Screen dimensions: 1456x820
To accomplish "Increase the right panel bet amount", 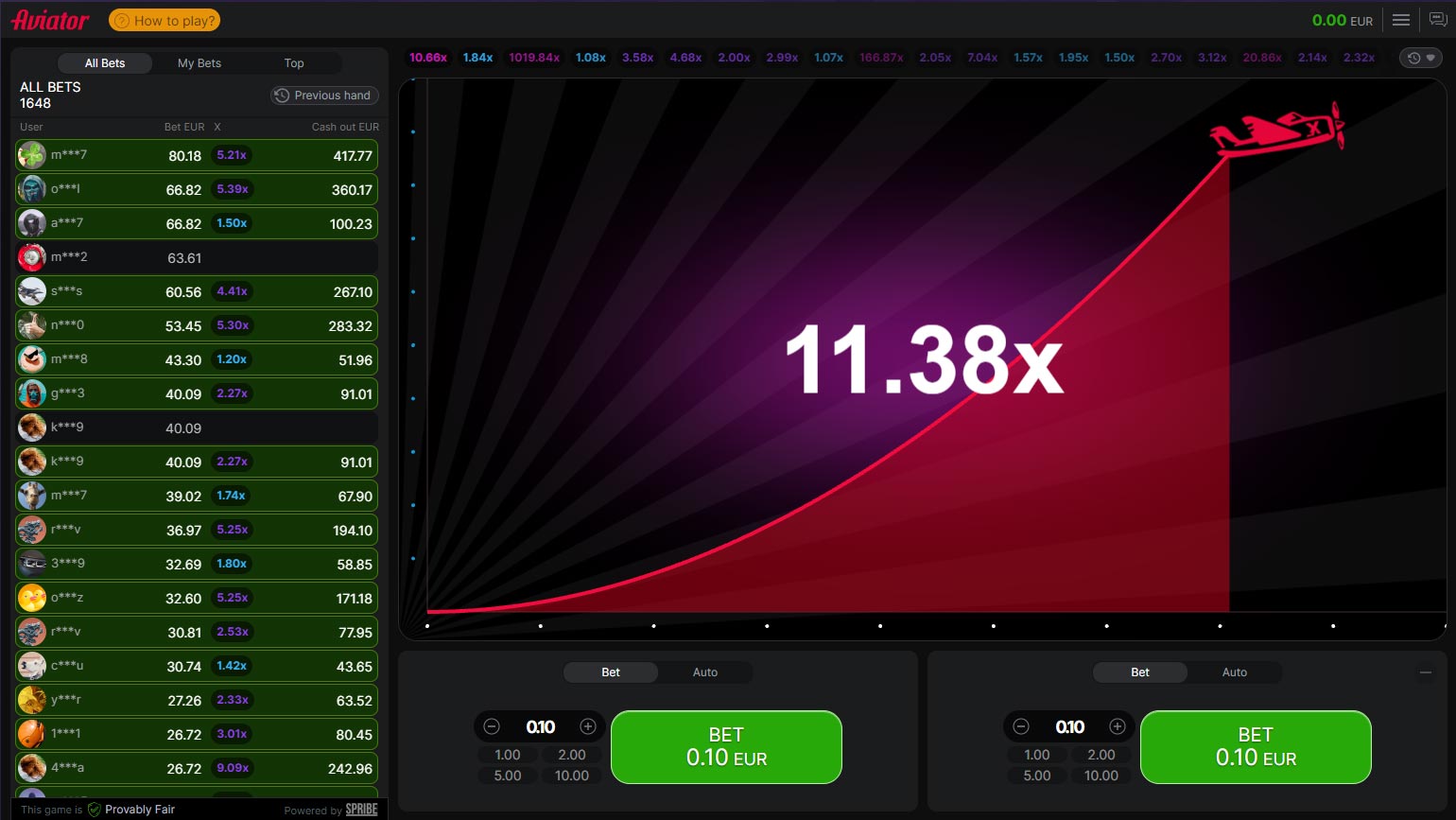I will click(x=1118, y=726).
